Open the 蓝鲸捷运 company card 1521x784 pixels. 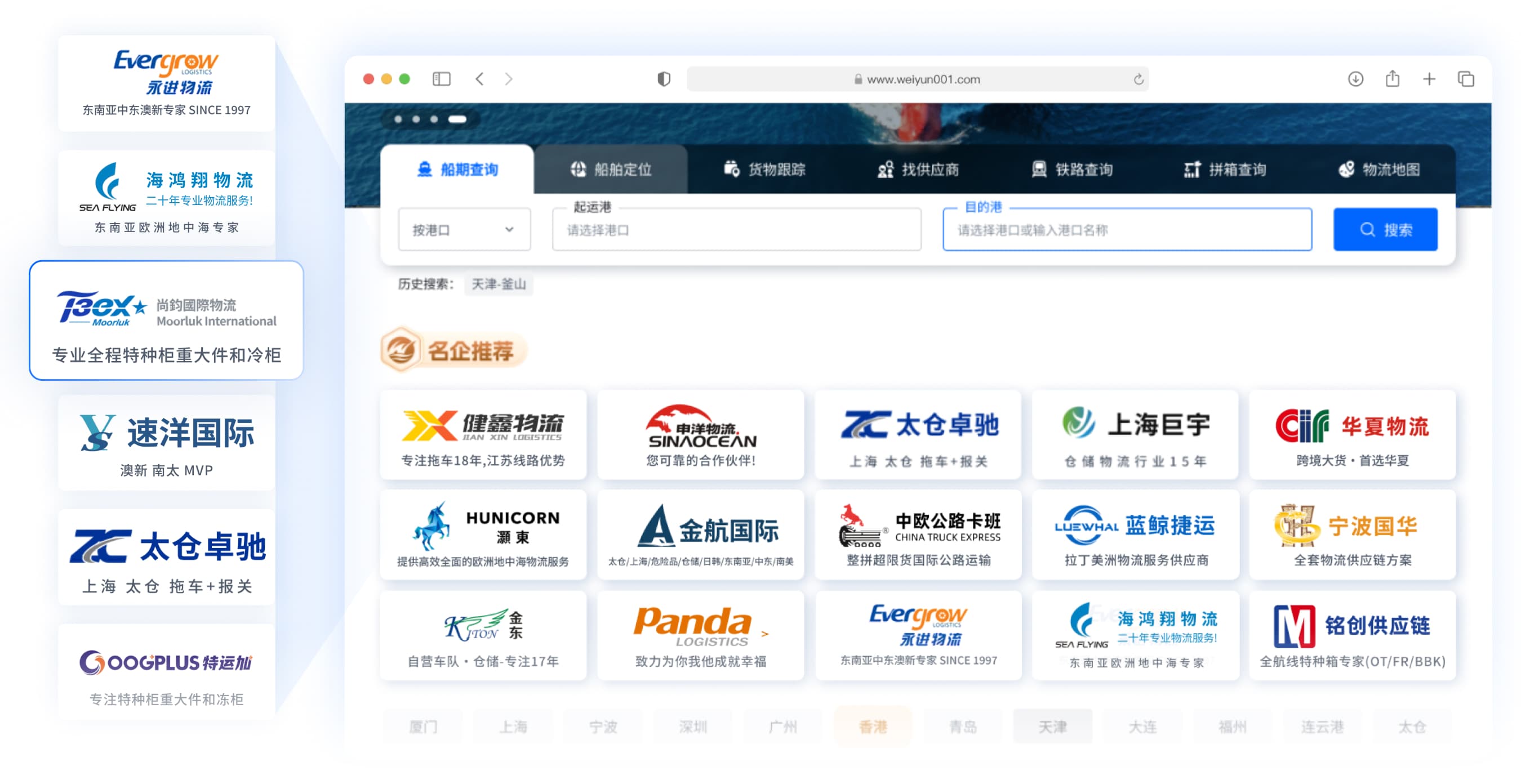[1135, 535]
